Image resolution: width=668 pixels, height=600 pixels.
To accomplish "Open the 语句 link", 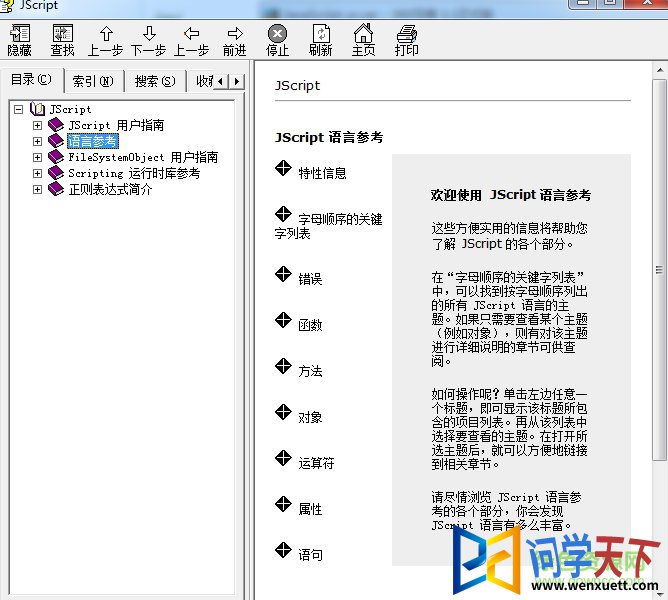I will click(x=310, y=555).
